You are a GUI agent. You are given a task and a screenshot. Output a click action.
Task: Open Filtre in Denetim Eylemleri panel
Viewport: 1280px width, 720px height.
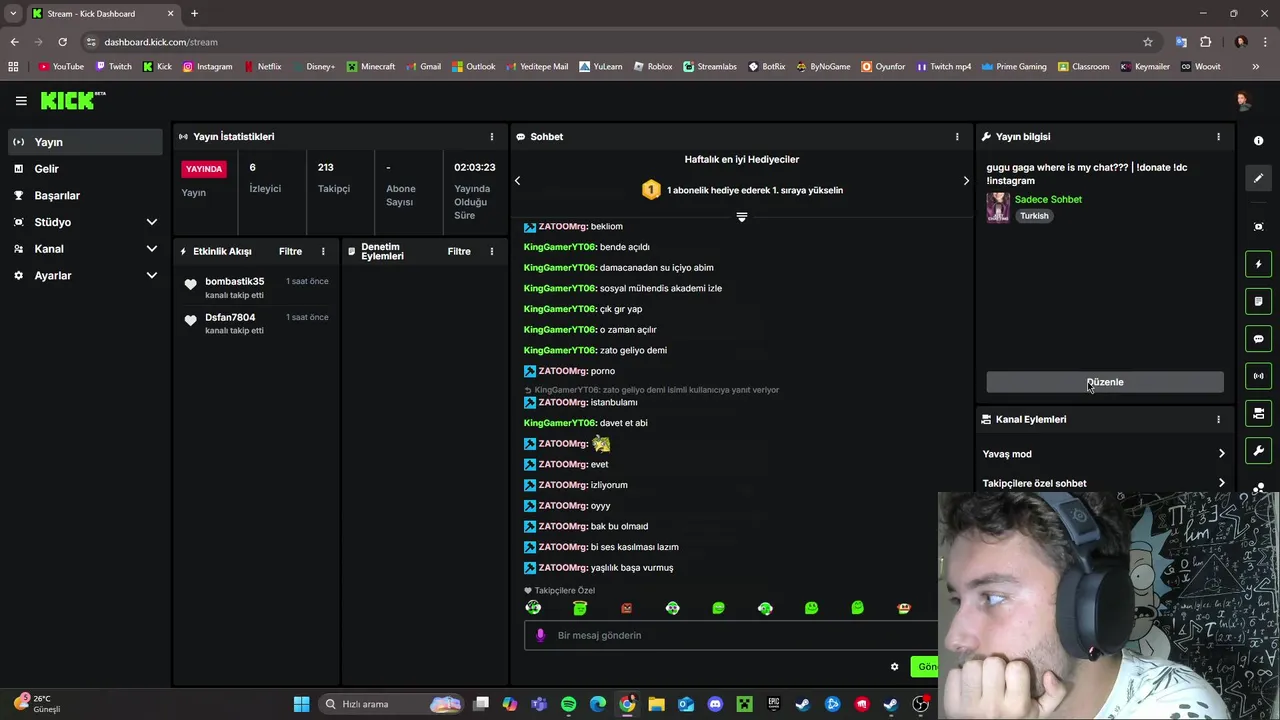click(x=459, y=252)
